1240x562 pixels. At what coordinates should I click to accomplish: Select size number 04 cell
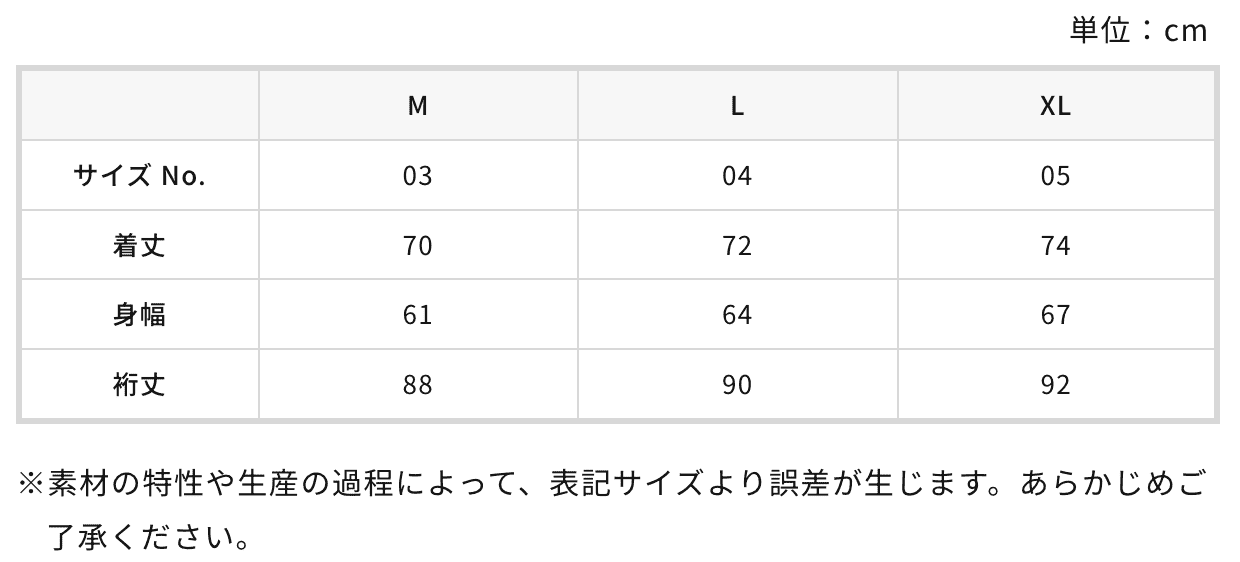[x=737, y=176]
